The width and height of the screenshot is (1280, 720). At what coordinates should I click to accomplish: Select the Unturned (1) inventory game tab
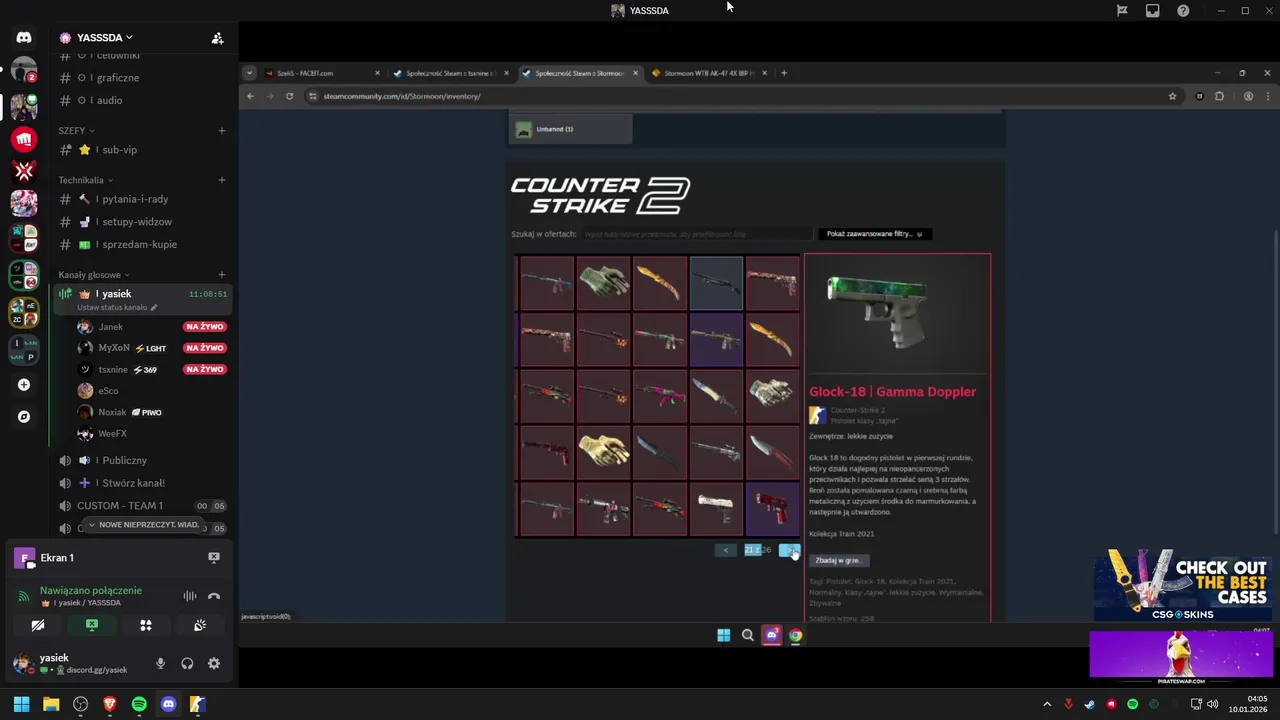(571, 129)
